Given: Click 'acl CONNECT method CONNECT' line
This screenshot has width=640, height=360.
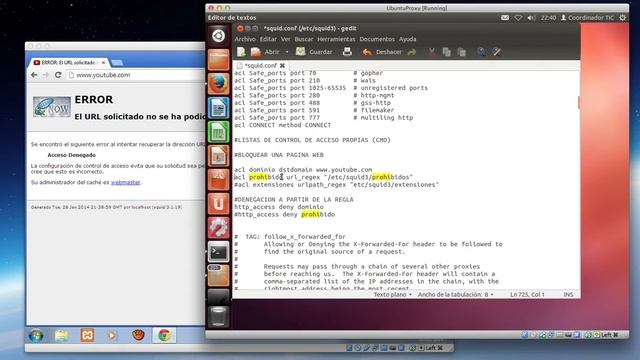Looking at the screenshot, I should coord(282,125).
